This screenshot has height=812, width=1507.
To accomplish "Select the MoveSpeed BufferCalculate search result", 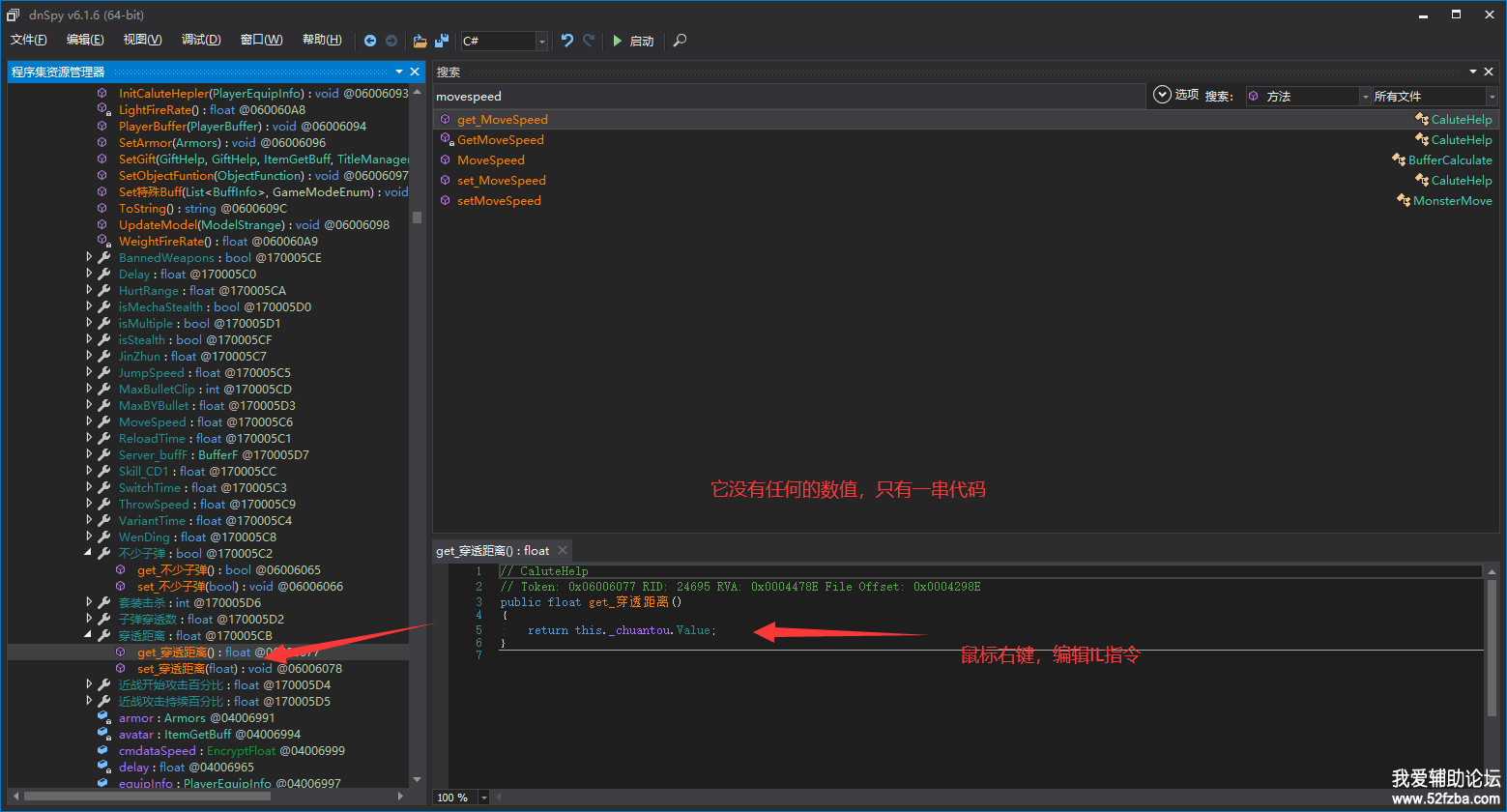I will coord(966,159).
